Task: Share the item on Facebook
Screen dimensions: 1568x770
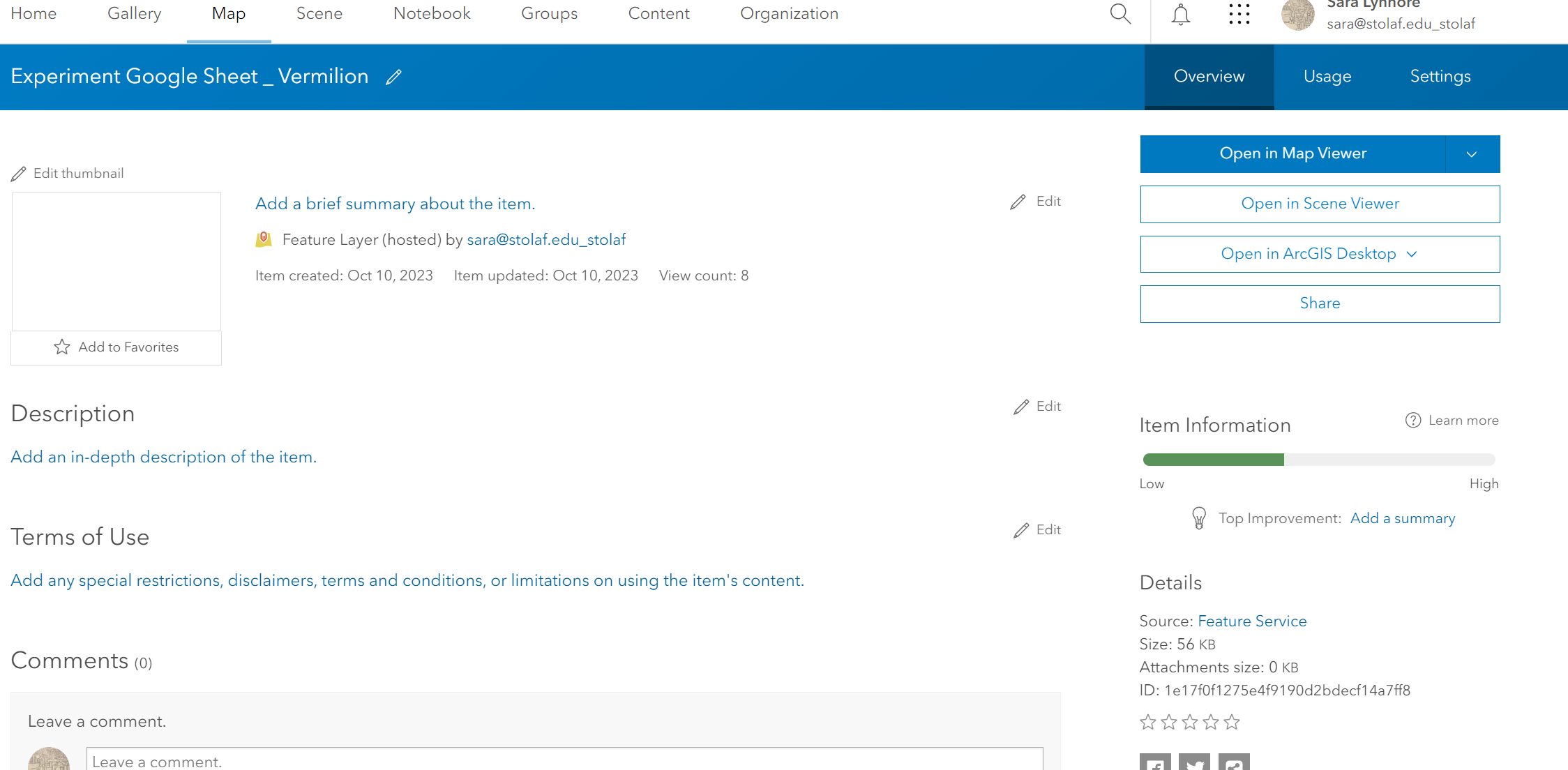Action: [x=1155, y=762]
